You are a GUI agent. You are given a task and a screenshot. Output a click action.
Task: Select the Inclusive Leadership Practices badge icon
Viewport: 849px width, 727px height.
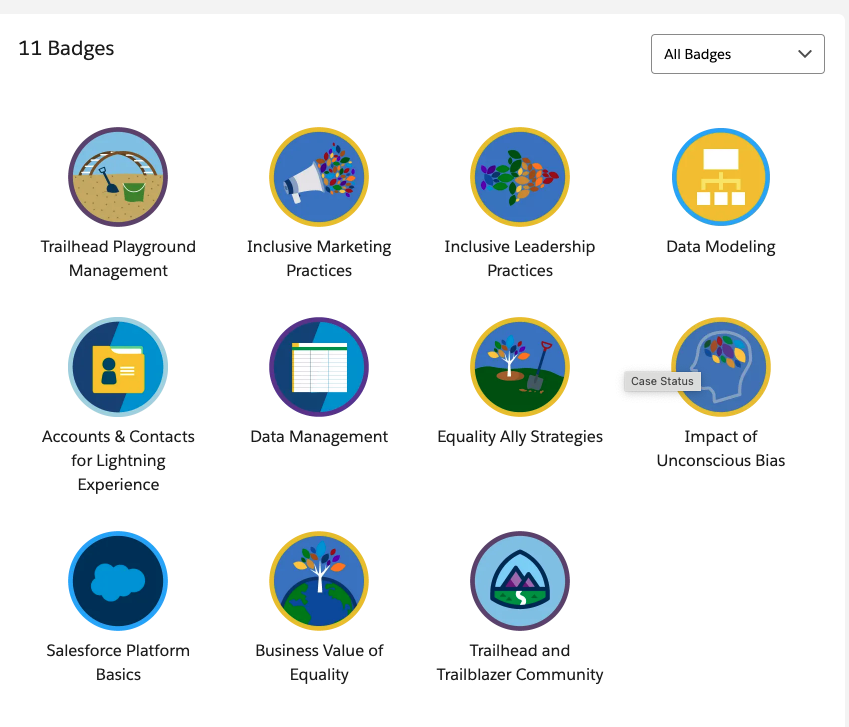[520, 177]
